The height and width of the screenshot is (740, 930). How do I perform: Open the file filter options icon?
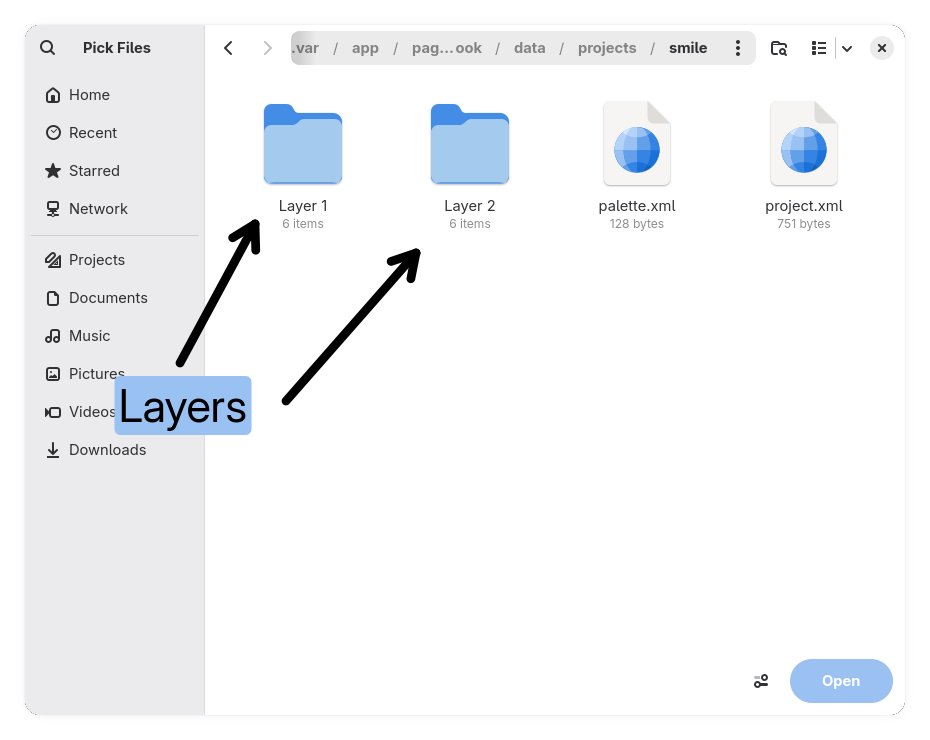pyautogui.click(x=761, y=681)
